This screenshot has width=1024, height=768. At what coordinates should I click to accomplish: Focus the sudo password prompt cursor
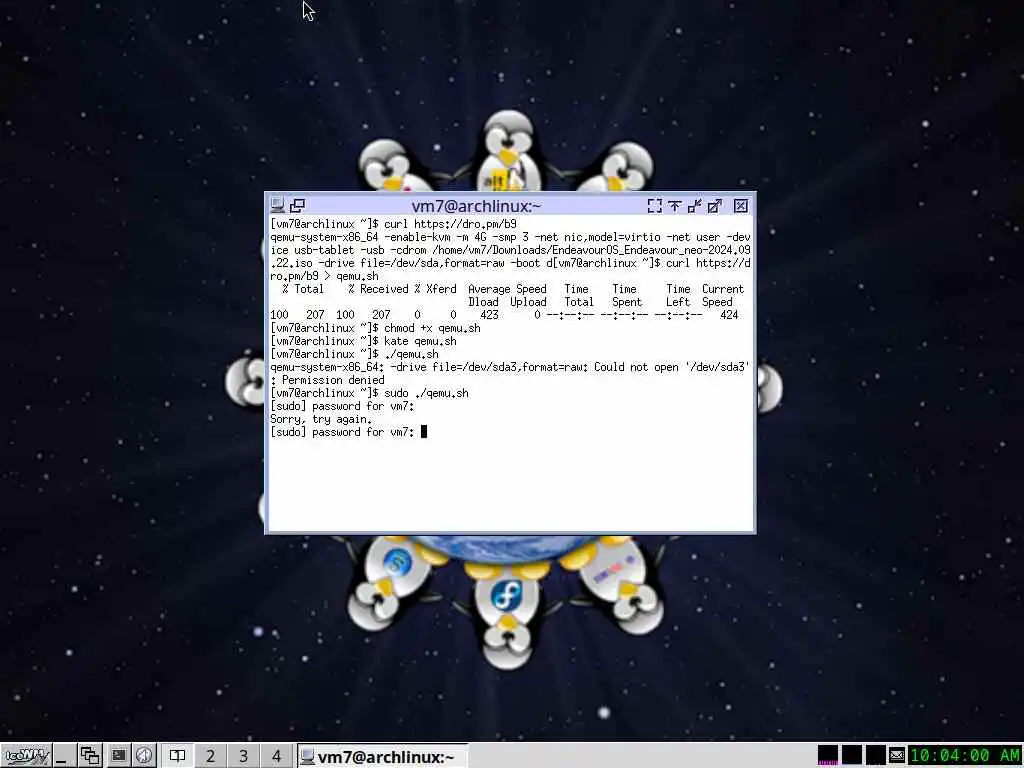pyautogui.click(x=424, y=432)
